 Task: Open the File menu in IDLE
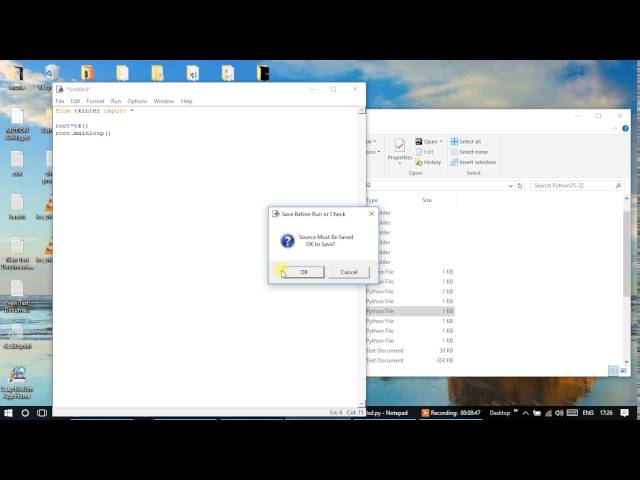click(x=60, y=101)
